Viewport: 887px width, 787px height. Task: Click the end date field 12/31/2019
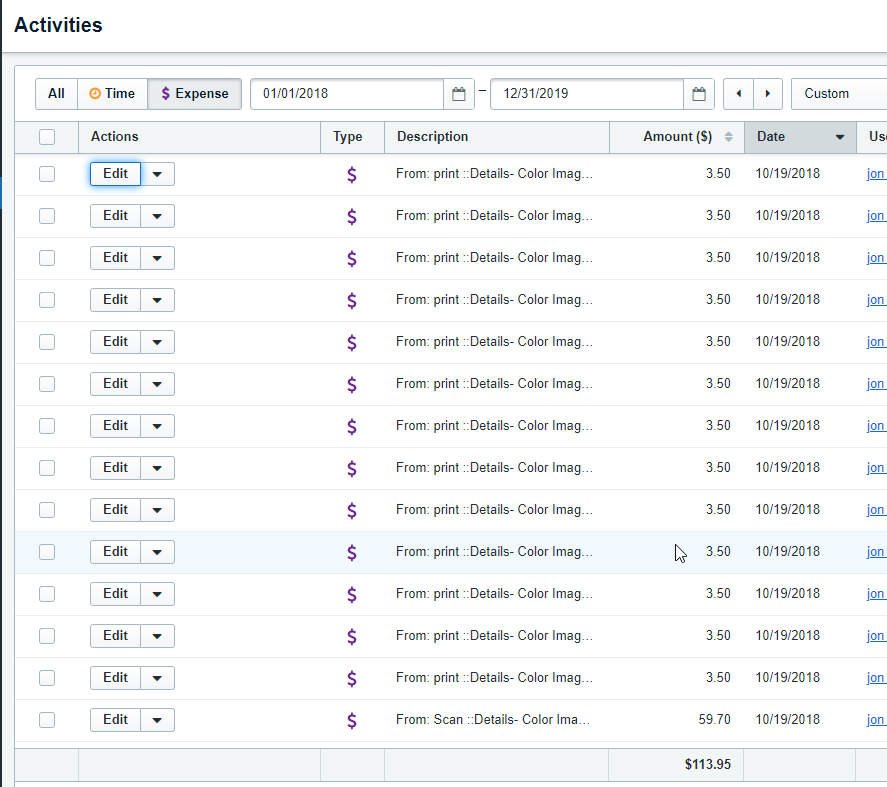586,94
